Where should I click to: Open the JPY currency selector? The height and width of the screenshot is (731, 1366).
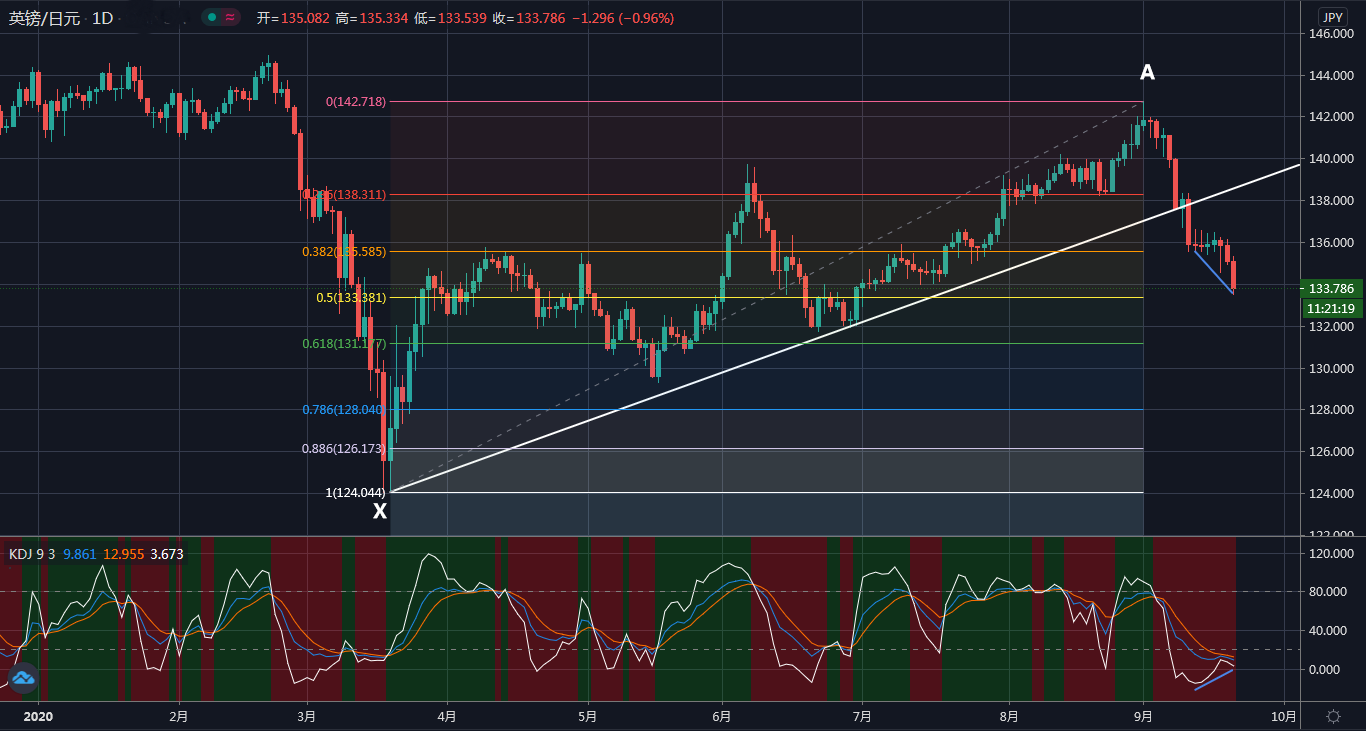pos(1332,17)
